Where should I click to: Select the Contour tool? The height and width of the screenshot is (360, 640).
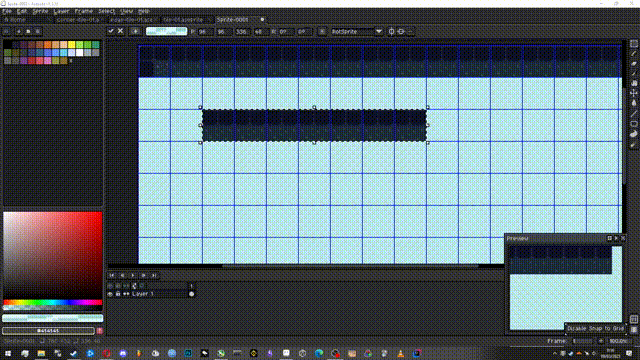click(x=633, y=134)
